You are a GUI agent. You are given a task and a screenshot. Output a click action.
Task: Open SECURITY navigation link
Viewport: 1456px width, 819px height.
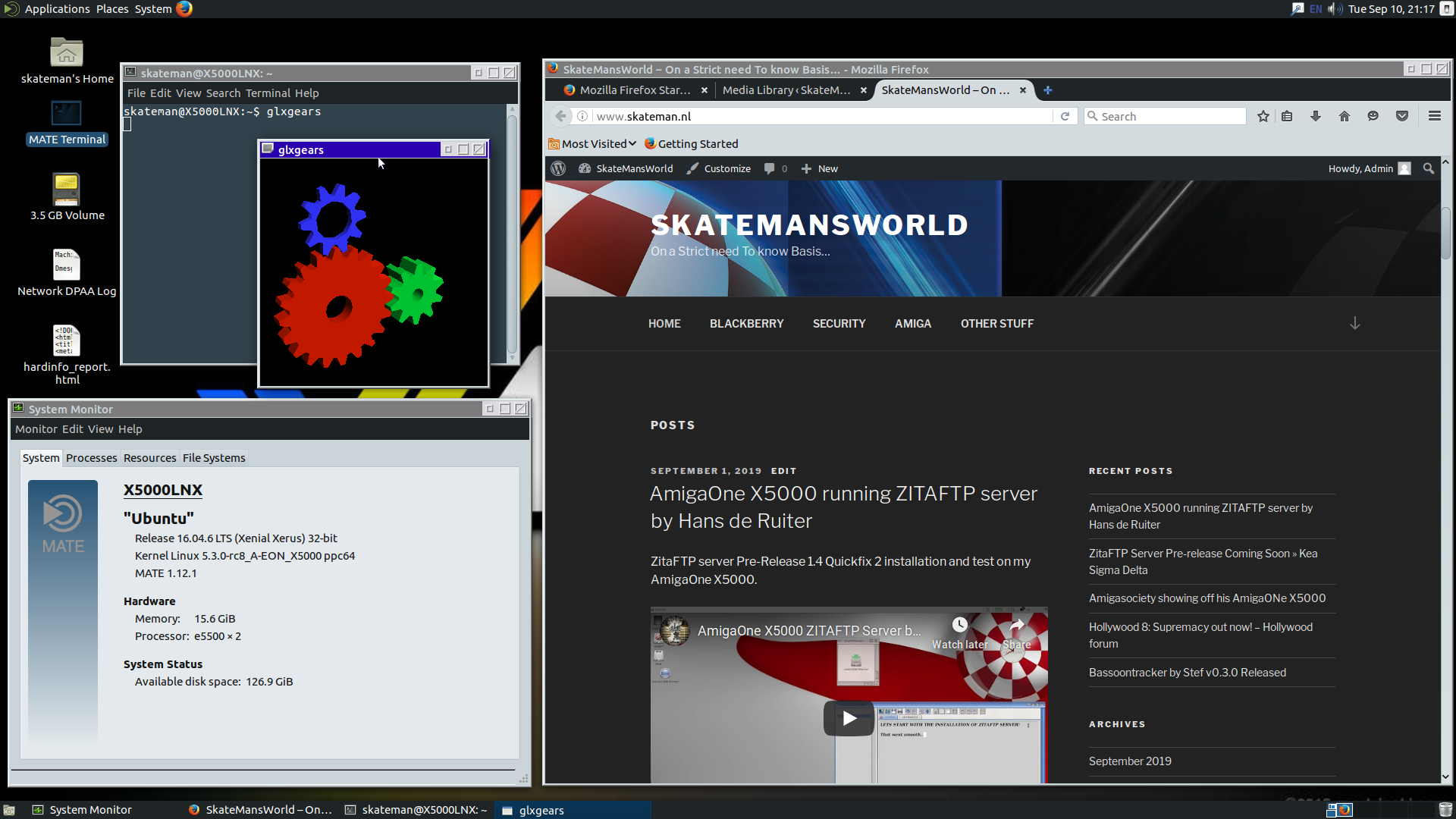(839, 324)
